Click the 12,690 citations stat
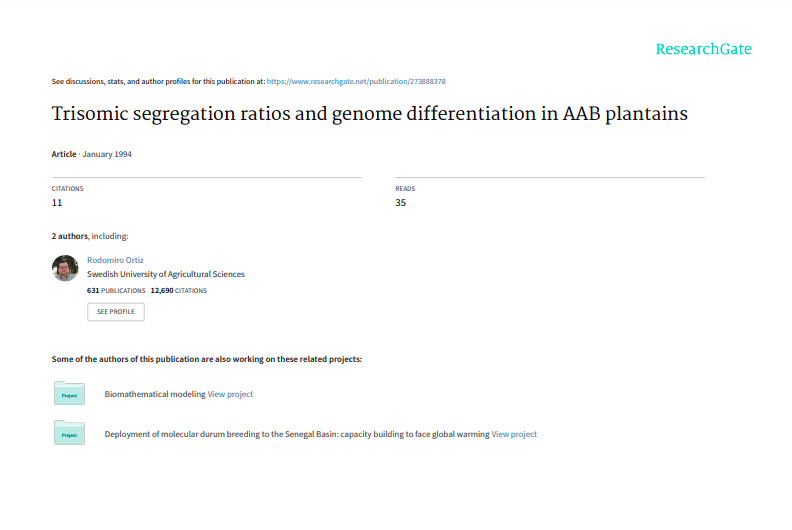This screenshot has height=530, width=792. pos(179,290)
